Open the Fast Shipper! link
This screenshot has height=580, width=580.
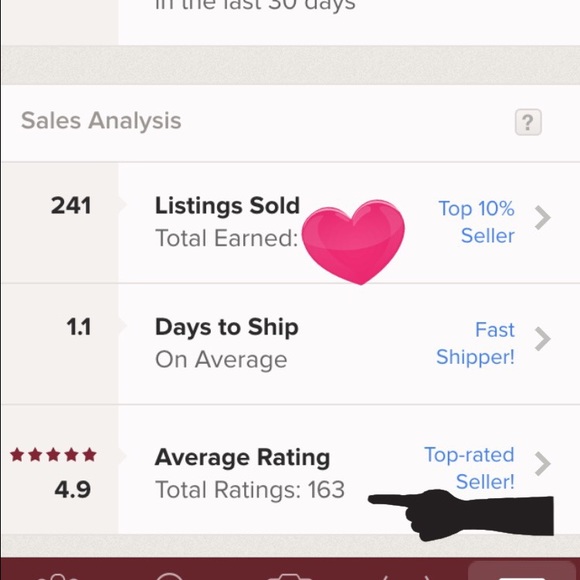pos(475,343)
